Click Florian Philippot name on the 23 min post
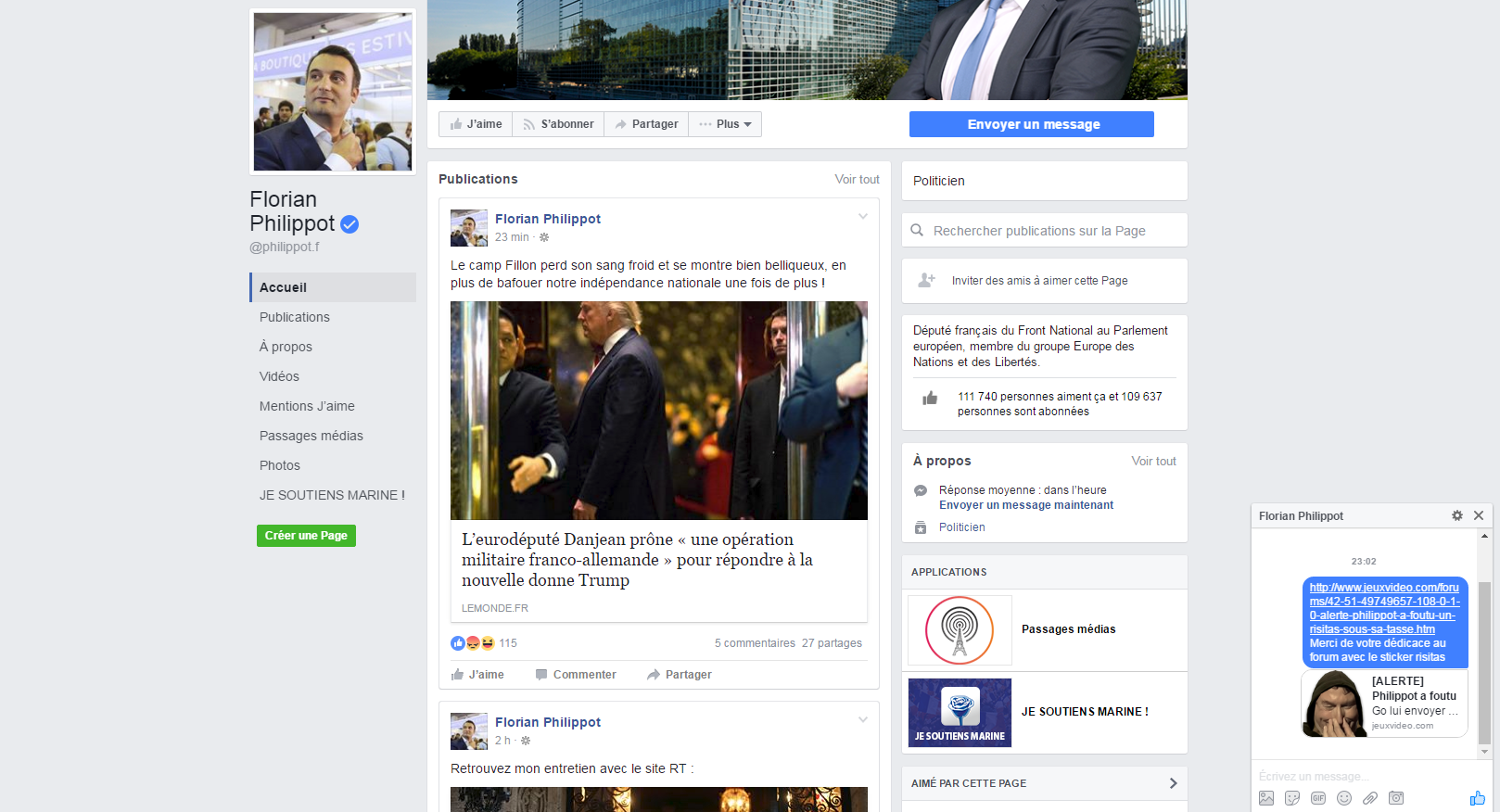This screenshot has width=1500, height=812. point(548,219)
